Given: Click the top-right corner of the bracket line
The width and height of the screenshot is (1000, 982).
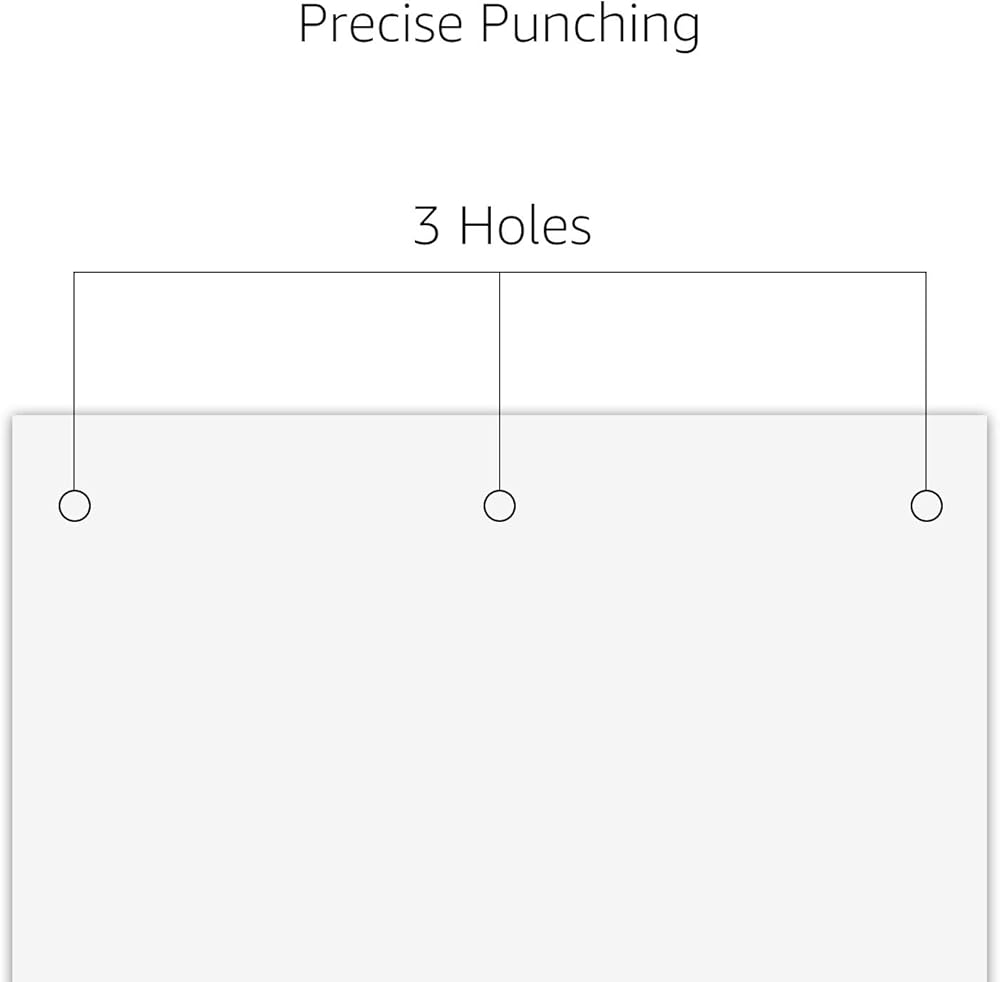Looking at the screenshot, I should pyautogui.click(x=926, y=272).
